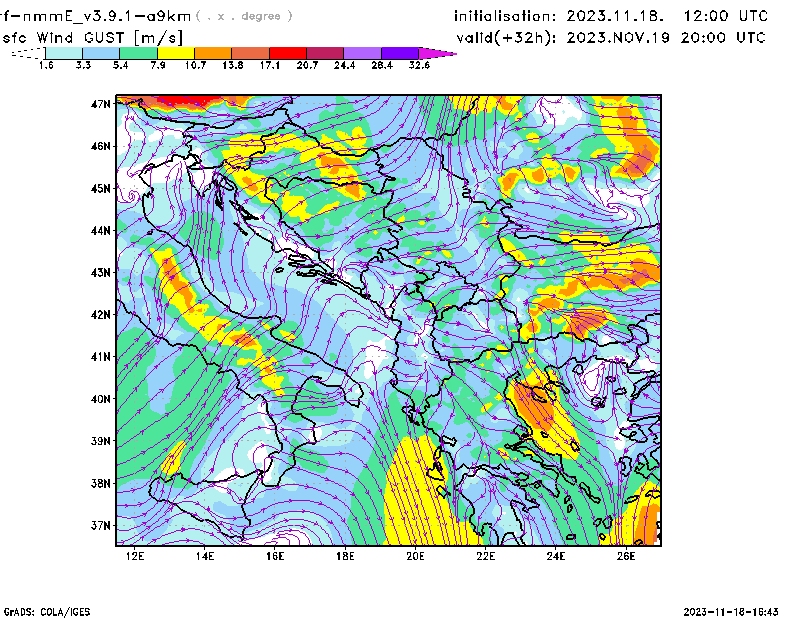Image resolution: width=800 pixels, height=618 pixels.
Task: Click the light blue 3.3–5.4 legend swatch
Action: tap(101, 53)
